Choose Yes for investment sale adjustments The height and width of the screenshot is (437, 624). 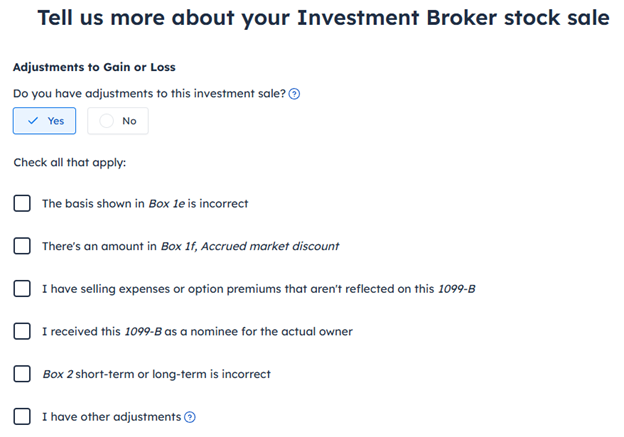44,121
